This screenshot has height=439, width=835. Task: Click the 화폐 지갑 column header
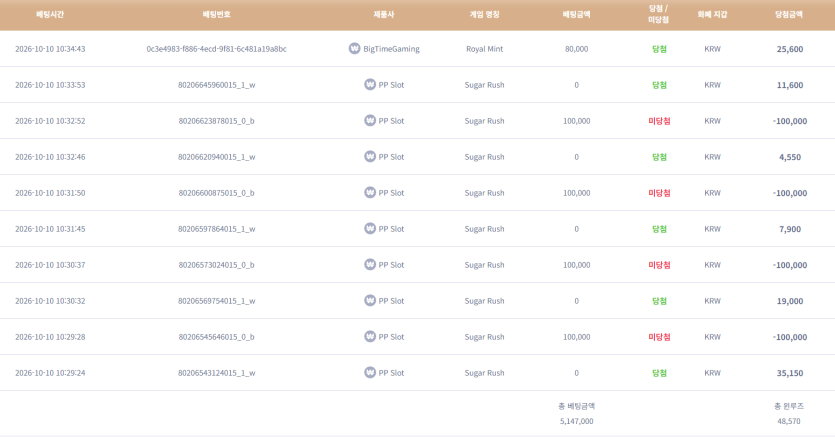click(x=713, y=14)
